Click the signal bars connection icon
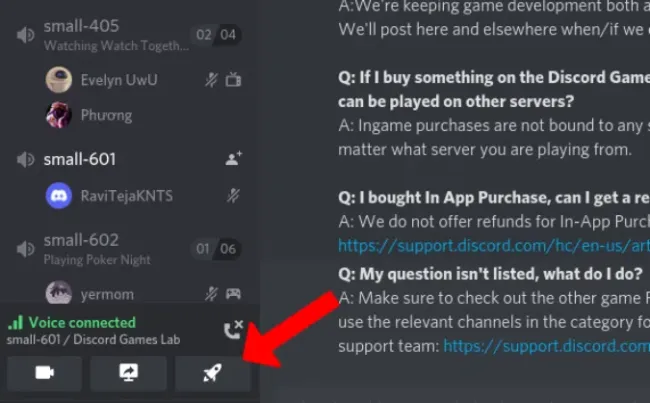650x403 pixels. point(15,323)
